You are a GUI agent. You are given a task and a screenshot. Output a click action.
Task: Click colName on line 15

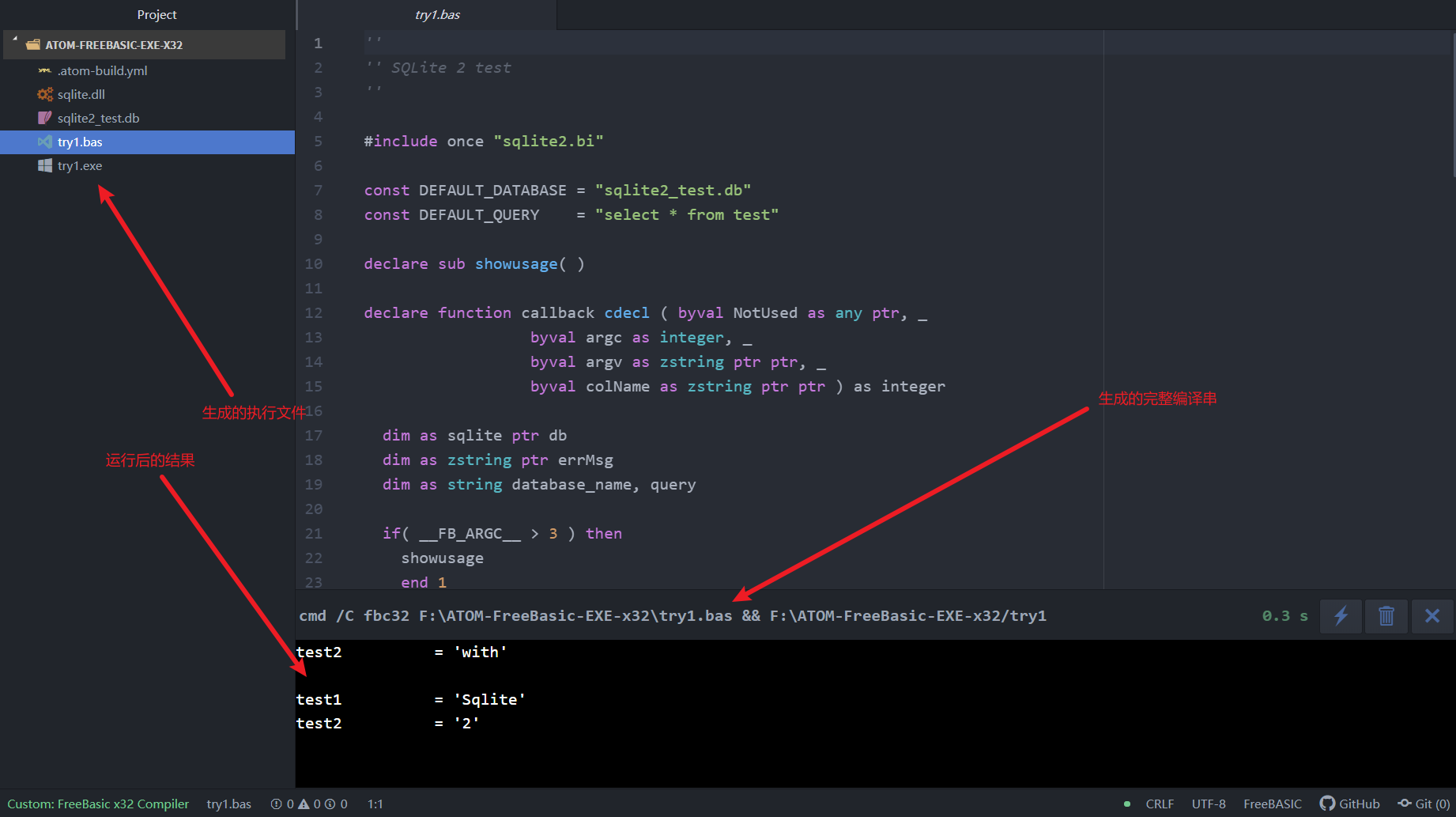click(x=617, y=387)
